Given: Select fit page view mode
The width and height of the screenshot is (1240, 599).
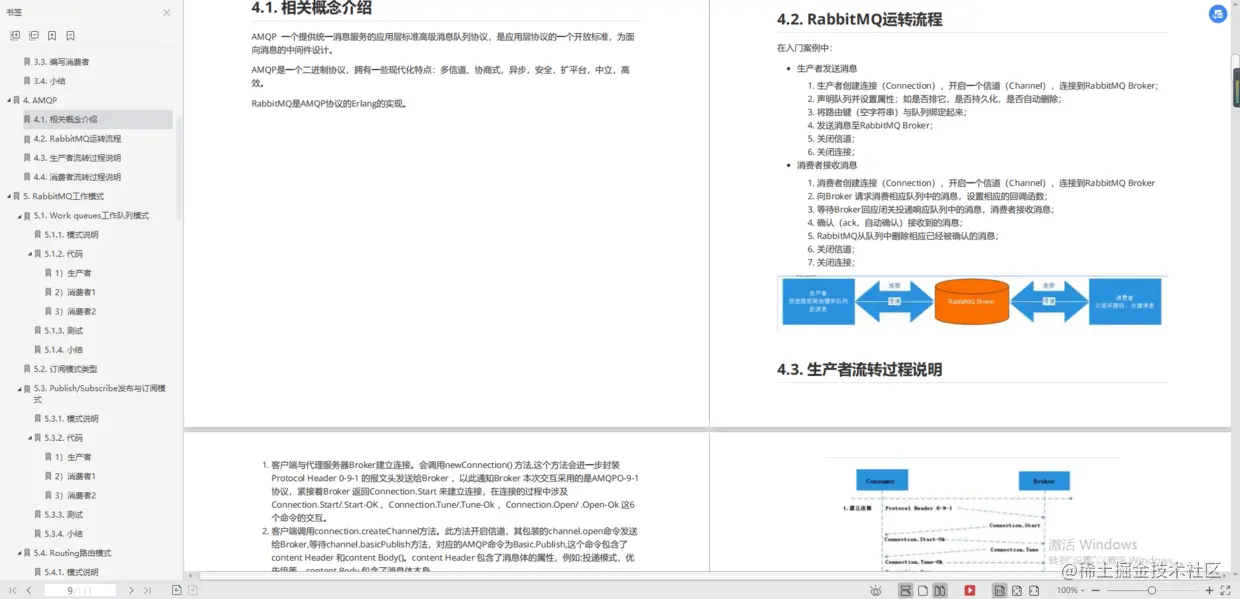Looking at the screenshot, I should click(x=1017, y=591).
